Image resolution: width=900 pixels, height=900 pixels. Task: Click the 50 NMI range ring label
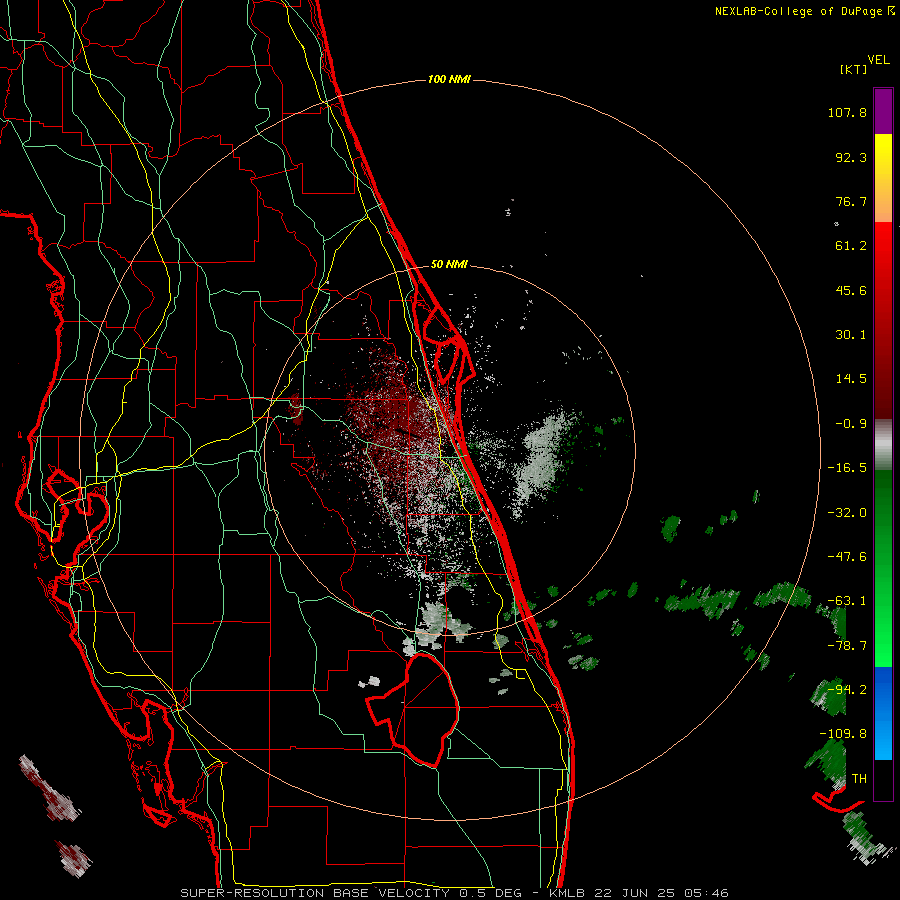point(449,264)
